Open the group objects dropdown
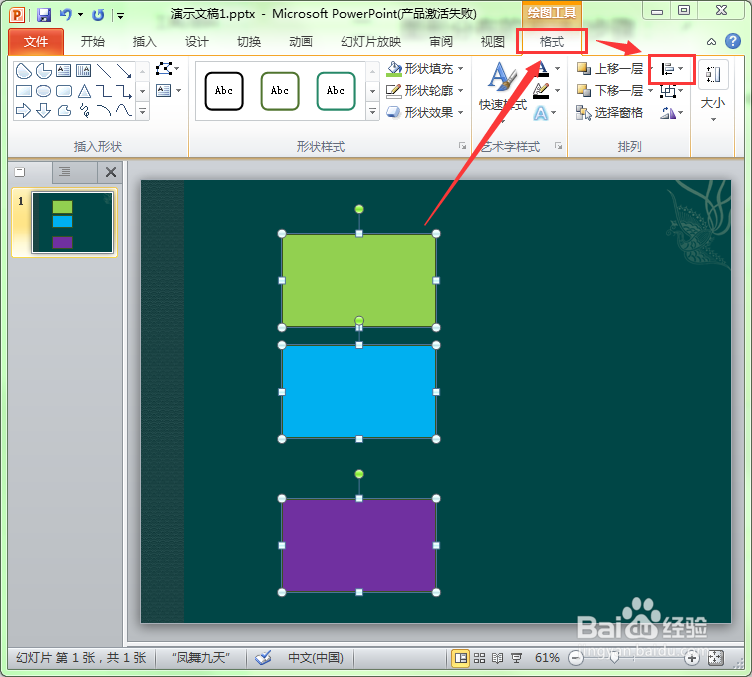Viewport: 752px width, 677px height. 672,90
